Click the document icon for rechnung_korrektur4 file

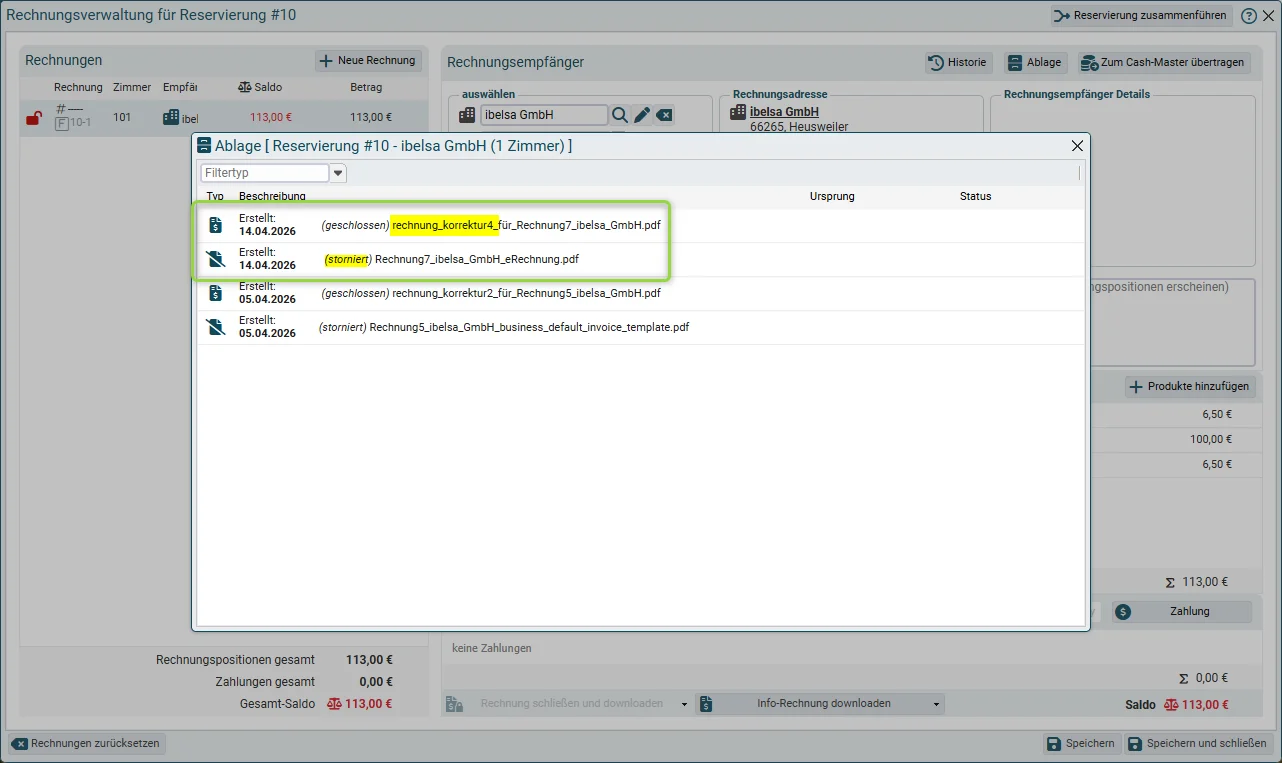(215, 225)
